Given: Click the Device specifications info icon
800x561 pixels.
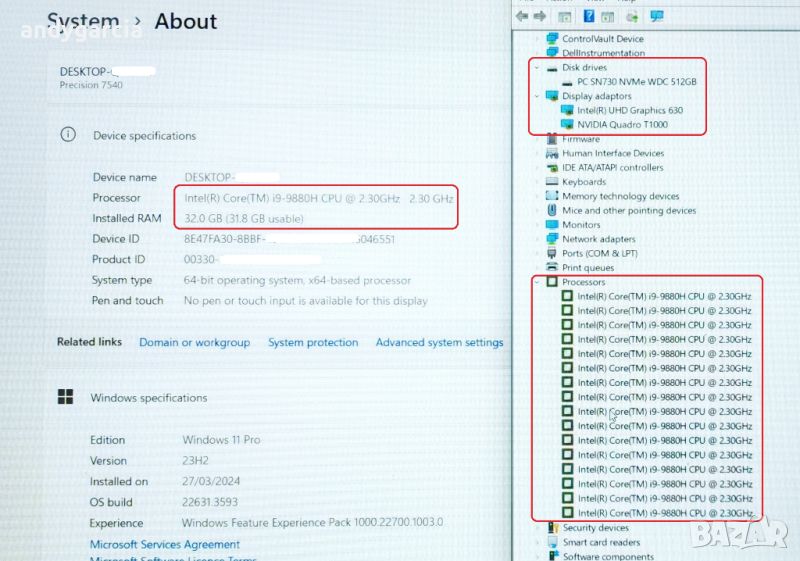Looking at the screenshot, I should point(68,135).
